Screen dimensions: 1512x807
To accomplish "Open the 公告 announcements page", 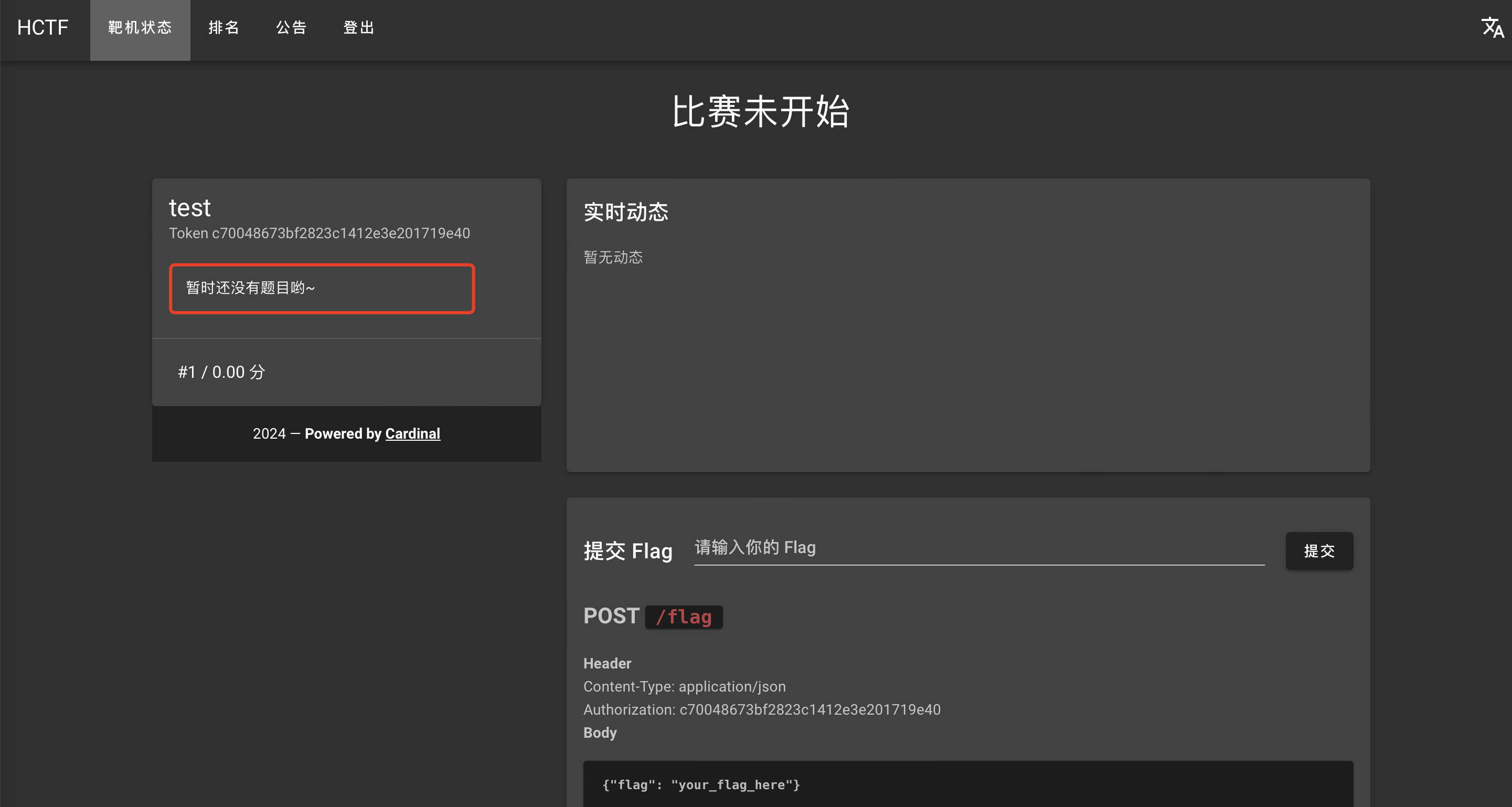I will point(291,28).
